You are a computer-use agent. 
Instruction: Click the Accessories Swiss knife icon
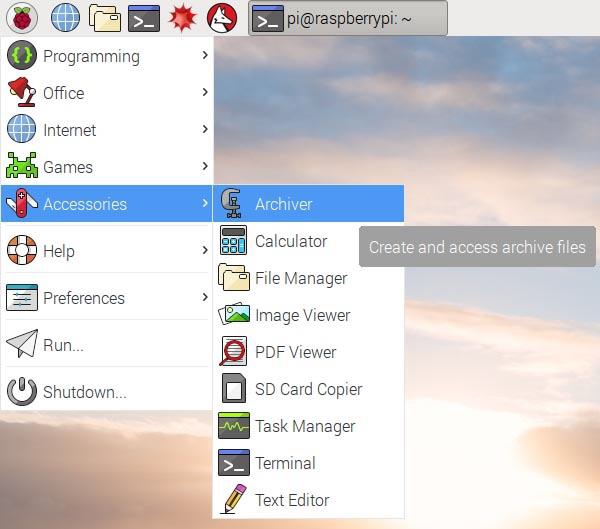pyautogui.click(x=22, y=203)
